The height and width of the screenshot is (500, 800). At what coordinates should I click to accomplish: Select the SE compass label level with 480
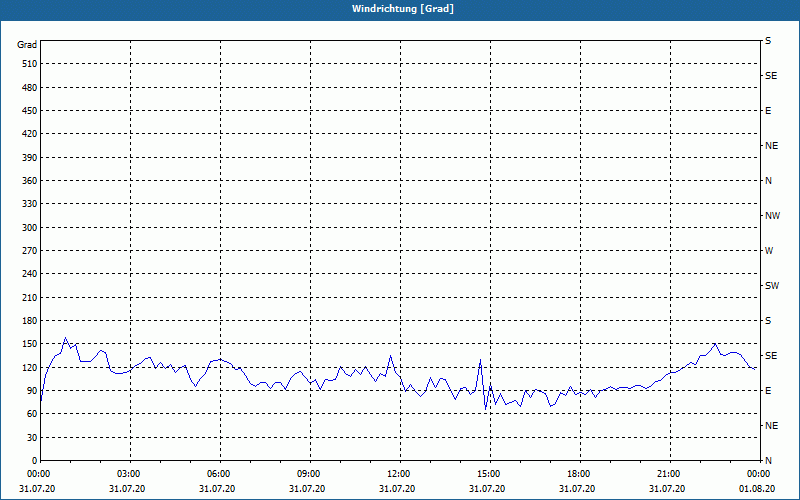pyautogui.click(x=771, y=76)
